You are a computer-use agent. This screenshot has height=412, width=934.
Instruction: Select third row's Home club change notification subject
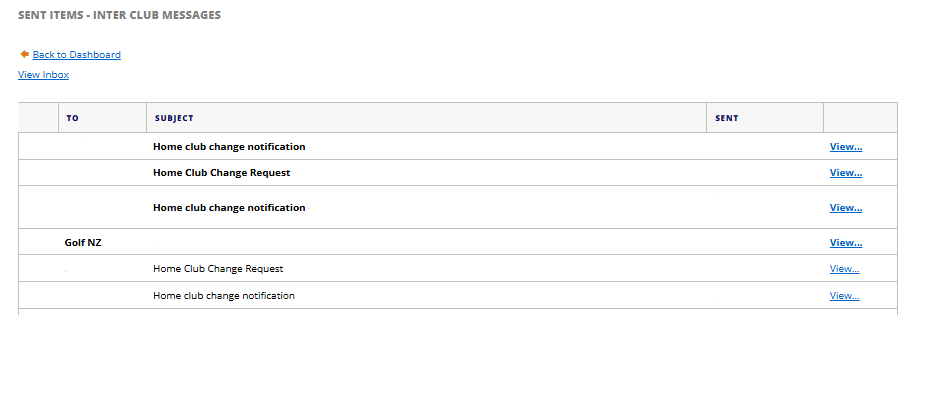[x=229, y=208]
